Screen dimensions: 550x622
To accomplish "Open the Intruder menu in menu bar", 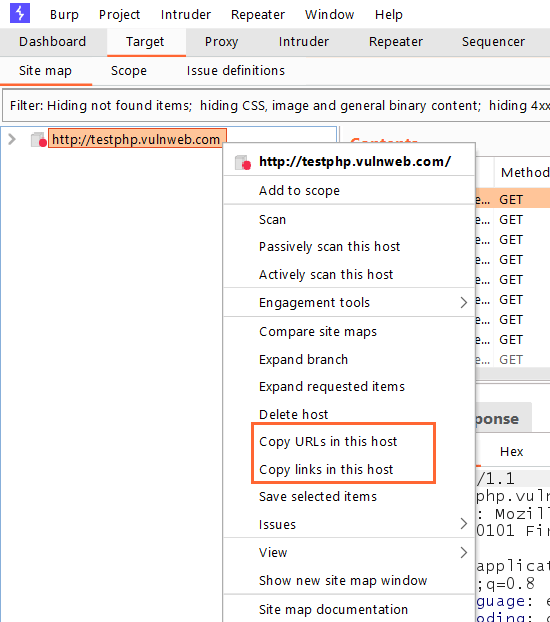I will pyautogui.click(x=186, y=15).
